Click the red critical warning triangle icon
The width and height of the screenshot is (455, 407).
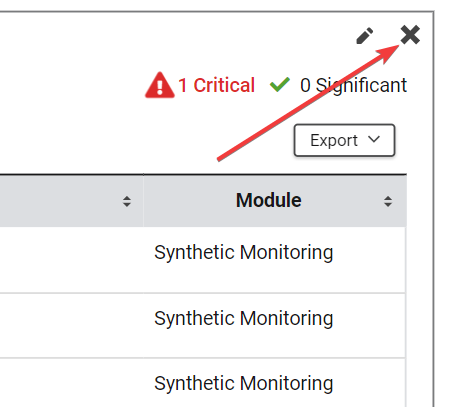click(160, 85)
